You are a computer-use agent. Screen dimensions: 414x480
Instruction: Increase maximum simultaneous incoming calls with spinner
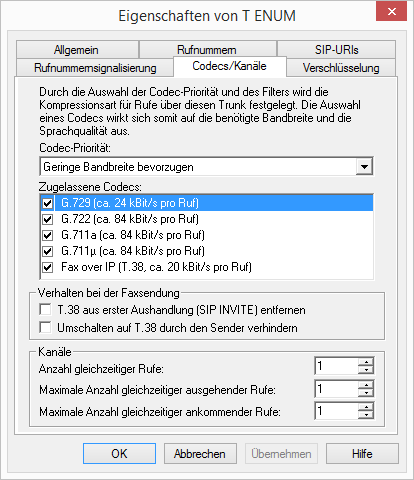click(x=366, y=407)
